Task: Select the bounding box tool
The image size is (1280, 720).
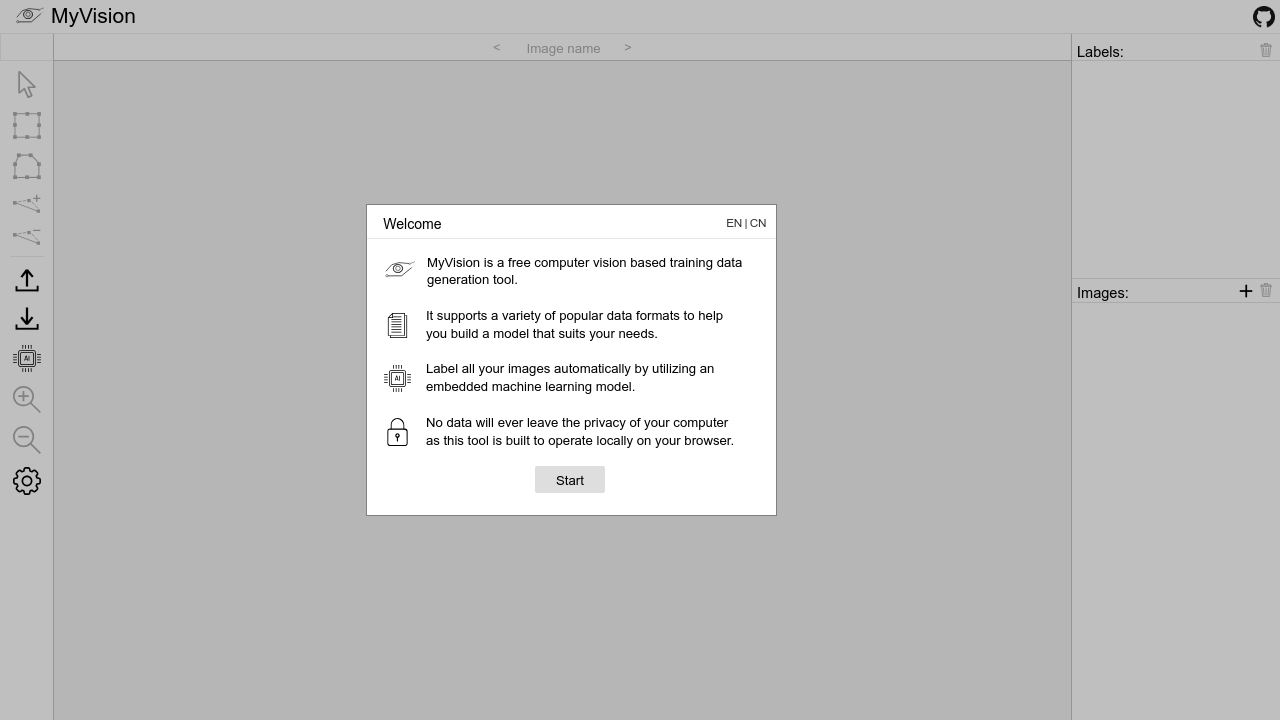Action: tap(26, 125)
